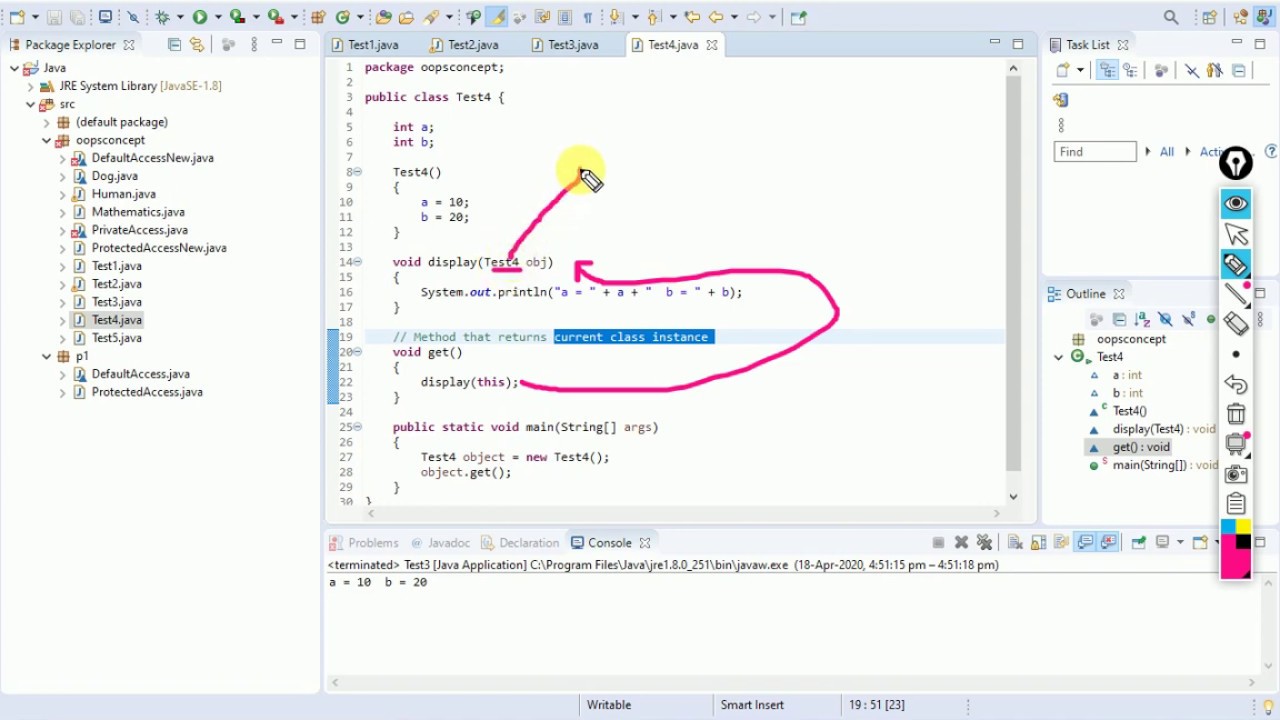Screen dimensions: 1280x720
Task: Switch to the Test1.java editor tab
Action: [372, 44]
